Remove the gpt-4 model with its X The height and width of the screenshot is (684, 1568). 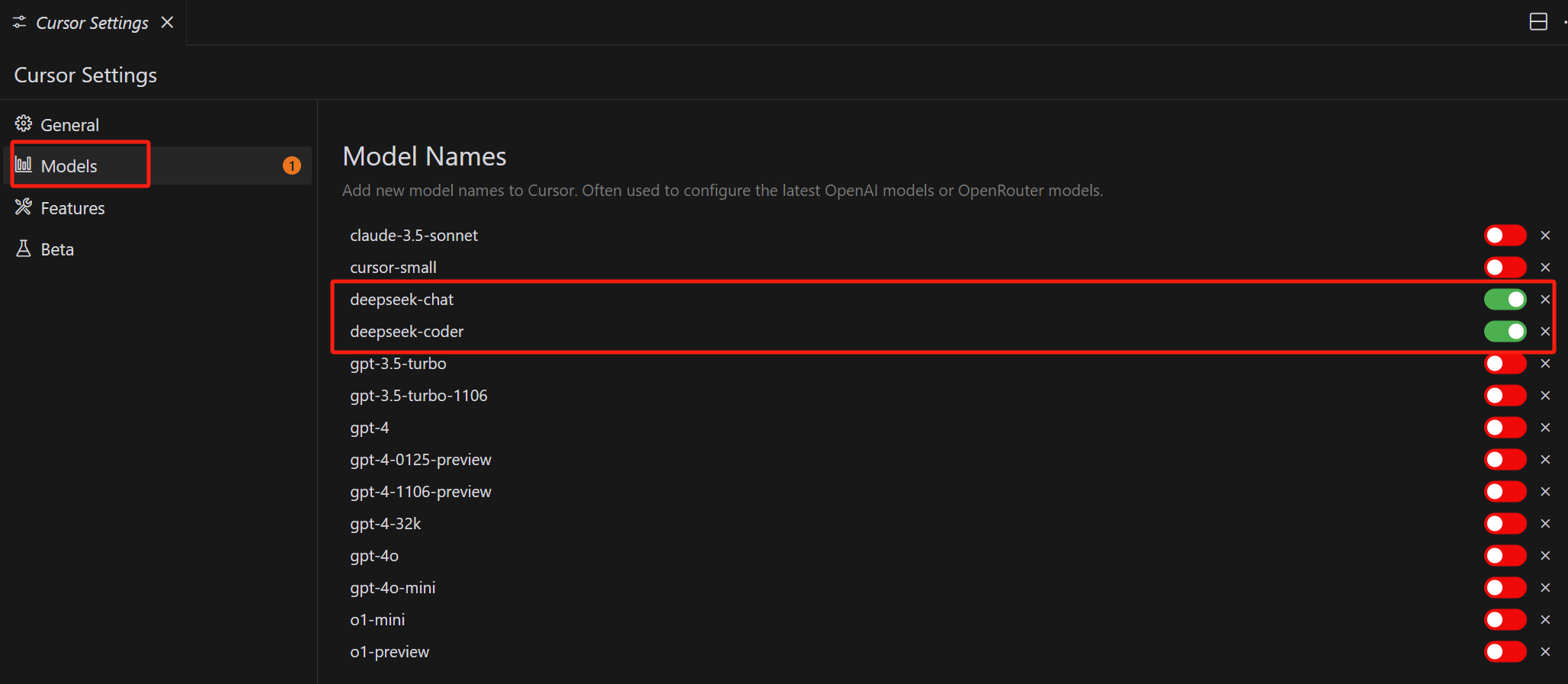tap(1545, 428)
